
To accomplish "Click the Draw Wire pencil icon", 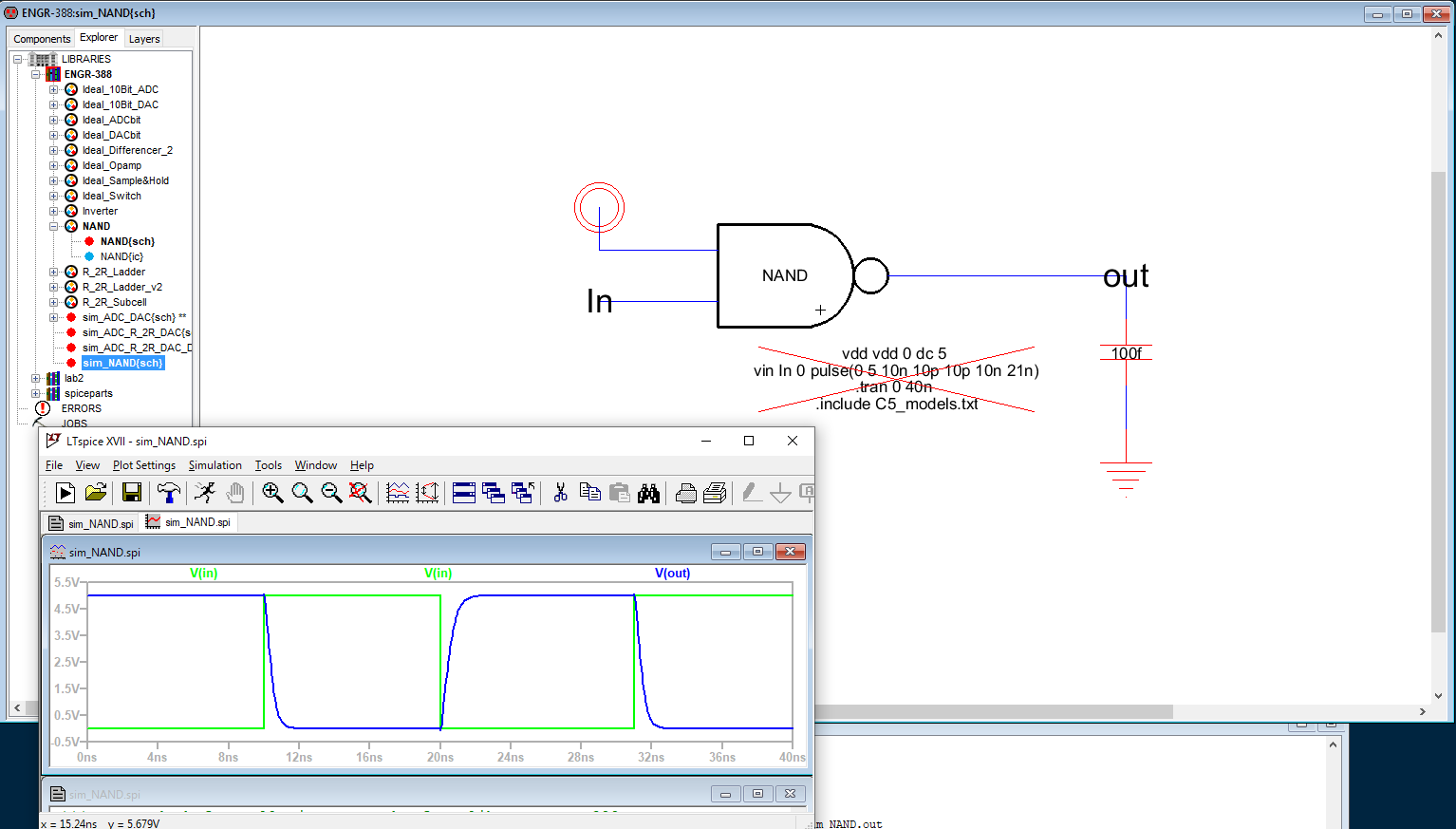I will point(751,492).
